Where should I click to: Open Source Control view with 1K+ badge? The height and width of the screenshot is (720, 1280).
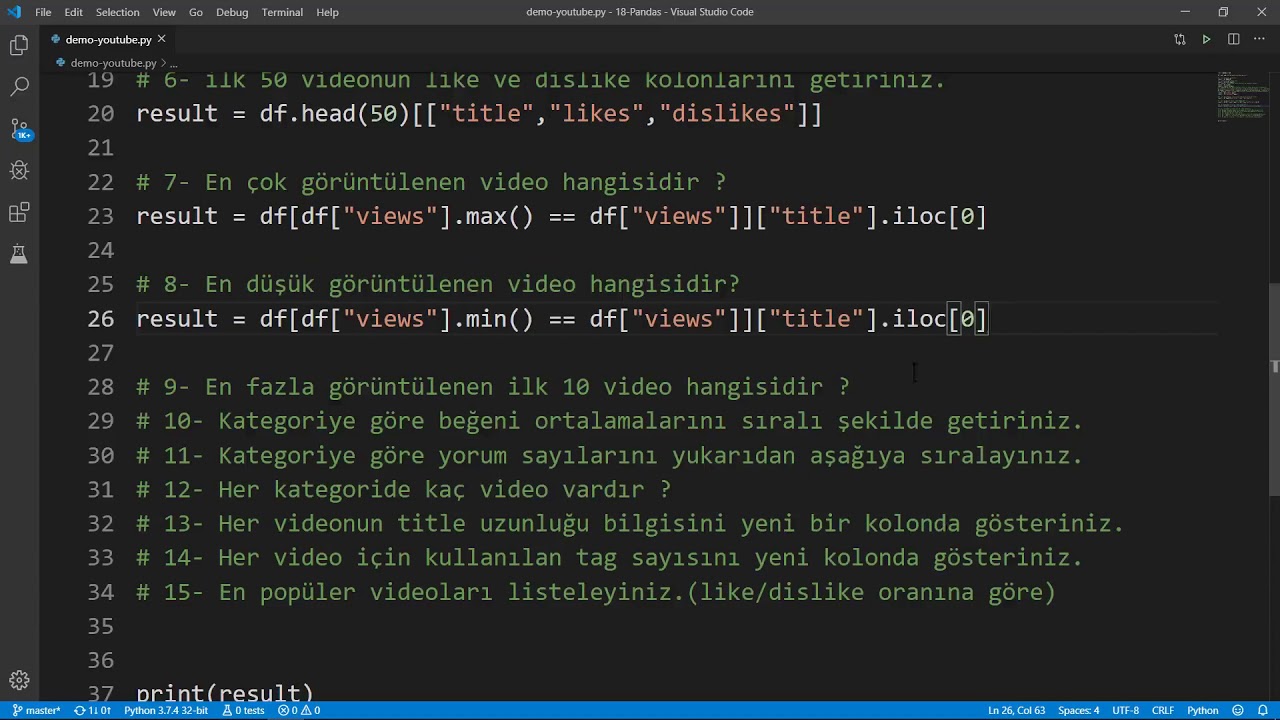(x=19, y=129)
